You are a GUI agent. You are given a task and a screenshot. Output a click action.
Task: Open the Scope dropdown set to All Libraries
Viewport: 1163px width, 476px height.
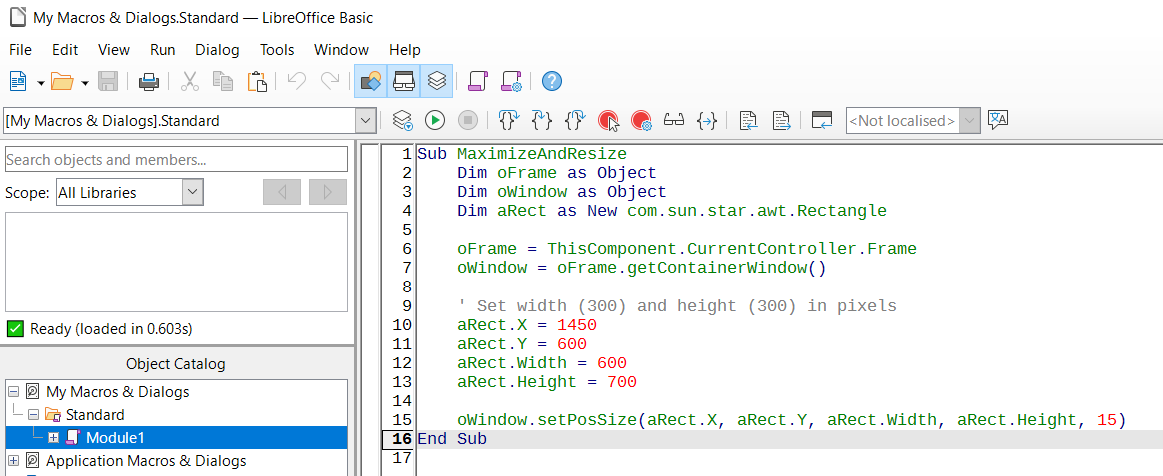tap(129, 192)
